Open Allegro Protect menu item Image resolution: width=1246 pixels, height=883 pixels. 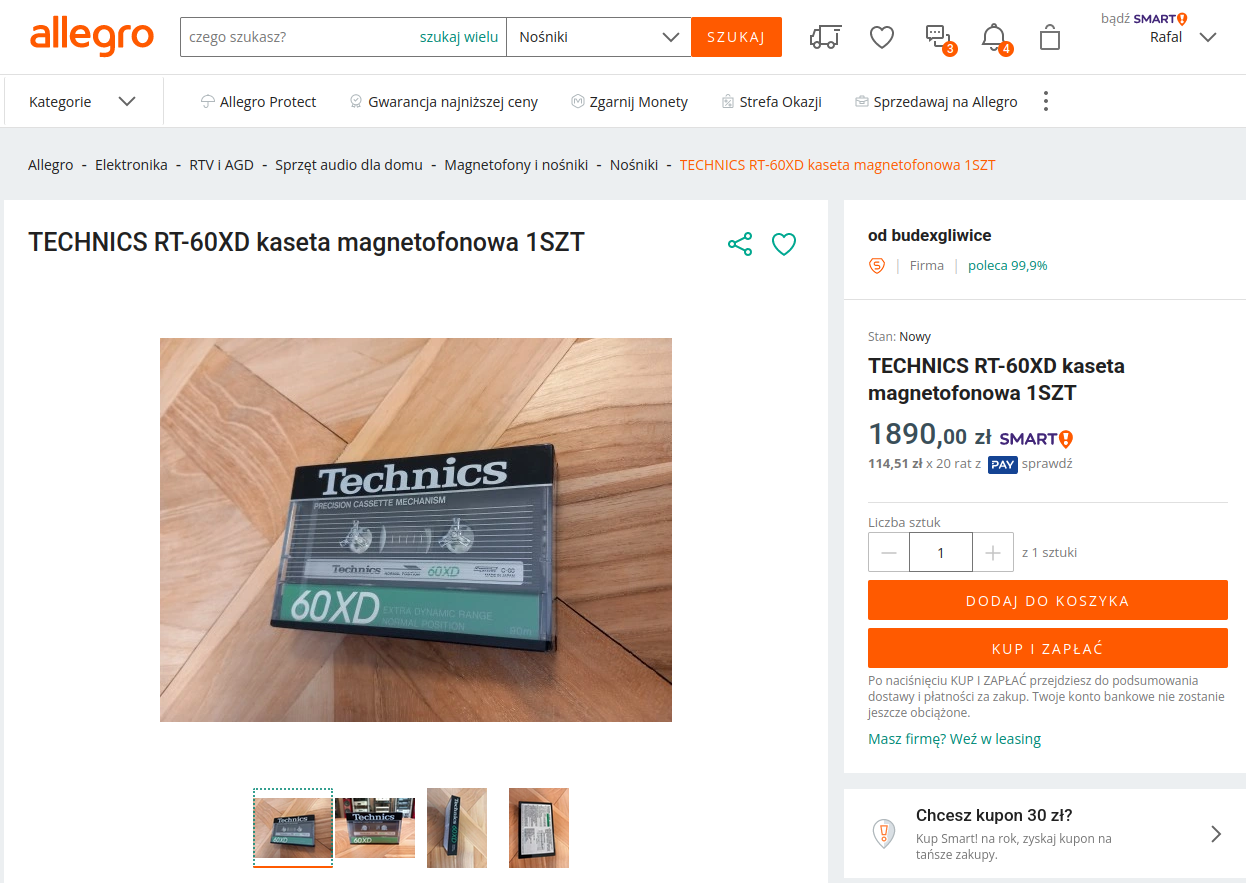(258, 101)
